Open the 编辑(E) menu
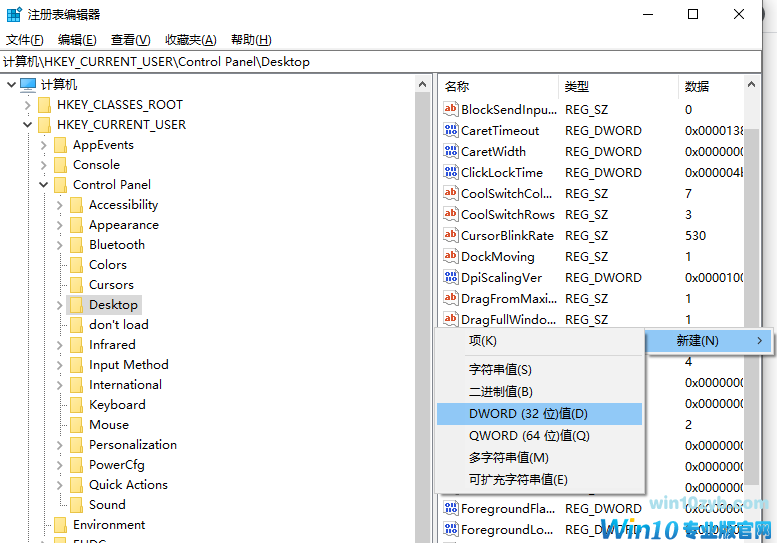Screen dimensions: 777x543 (x=77, y=40)
